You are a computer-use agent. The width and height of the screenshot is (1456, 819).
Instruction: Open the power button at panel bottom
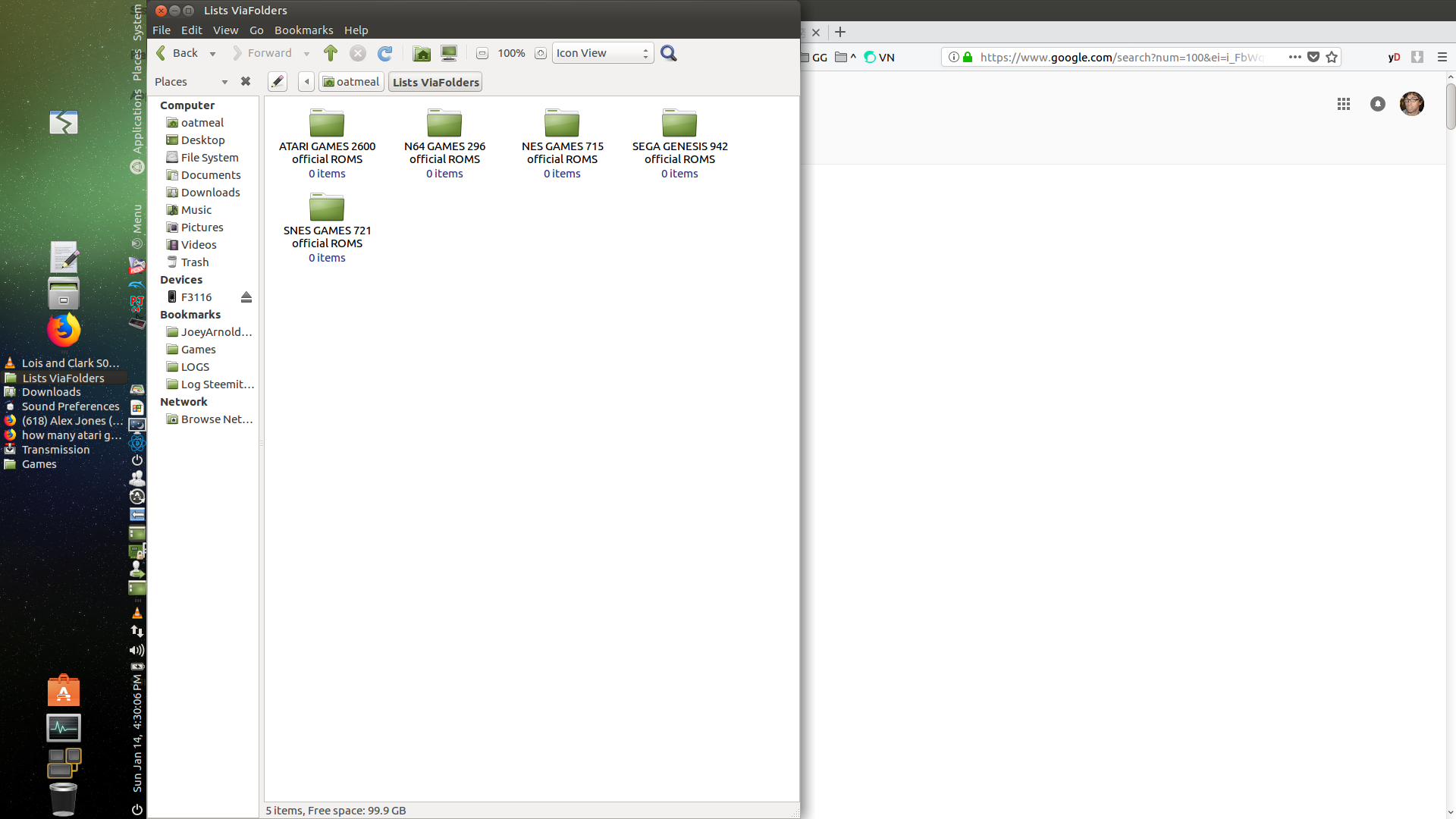point(137,809)
